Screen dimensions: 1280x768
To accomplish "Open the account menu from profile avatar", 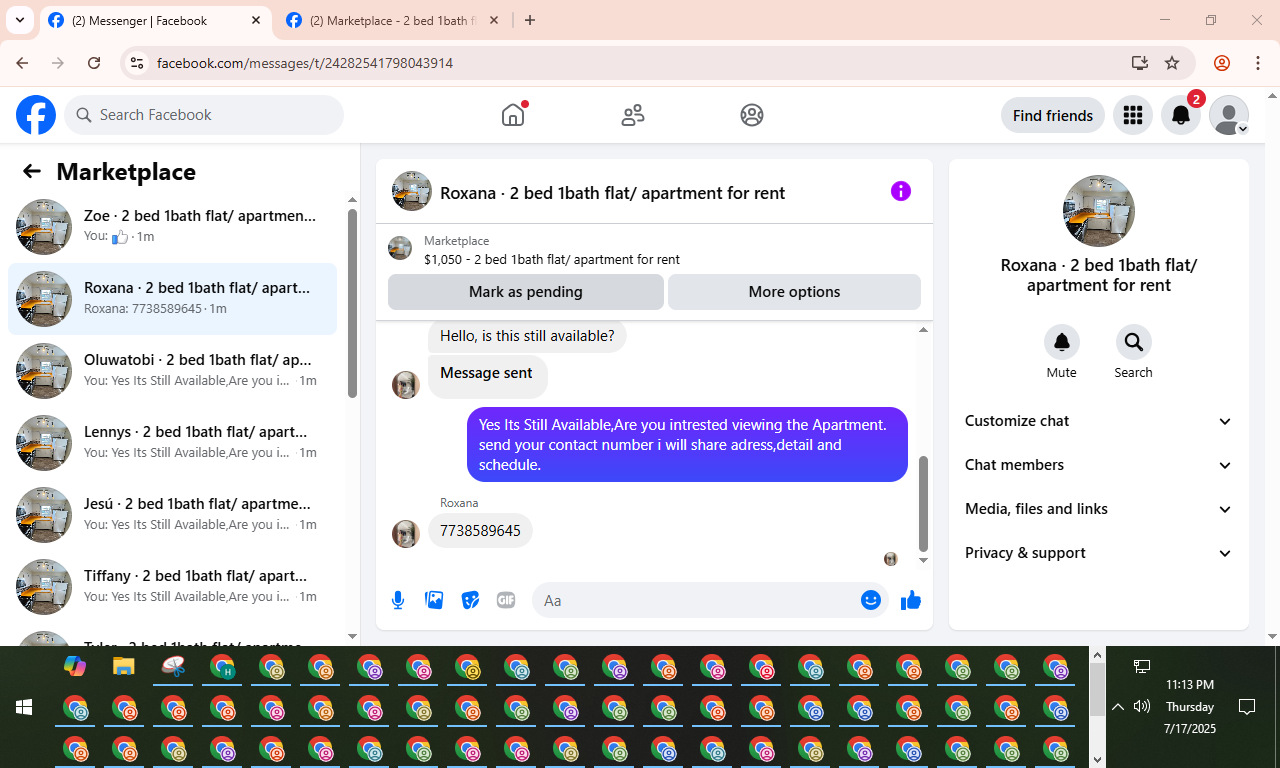I will pos(1229,115).
